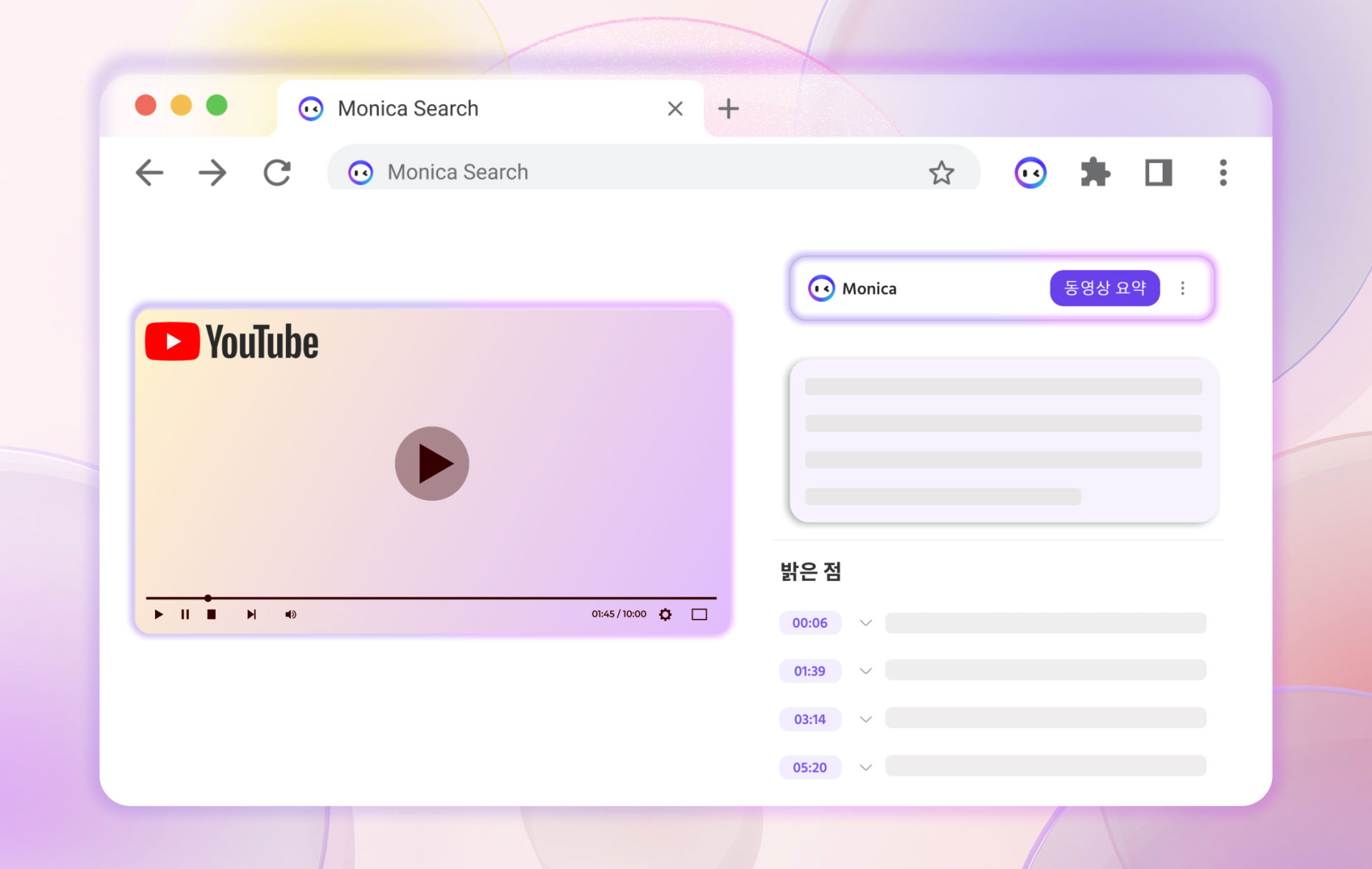The height and width of the screenshot is (869, 1372).
Task: Toggle fullscreen video mode
Action: tap(699, 615)
